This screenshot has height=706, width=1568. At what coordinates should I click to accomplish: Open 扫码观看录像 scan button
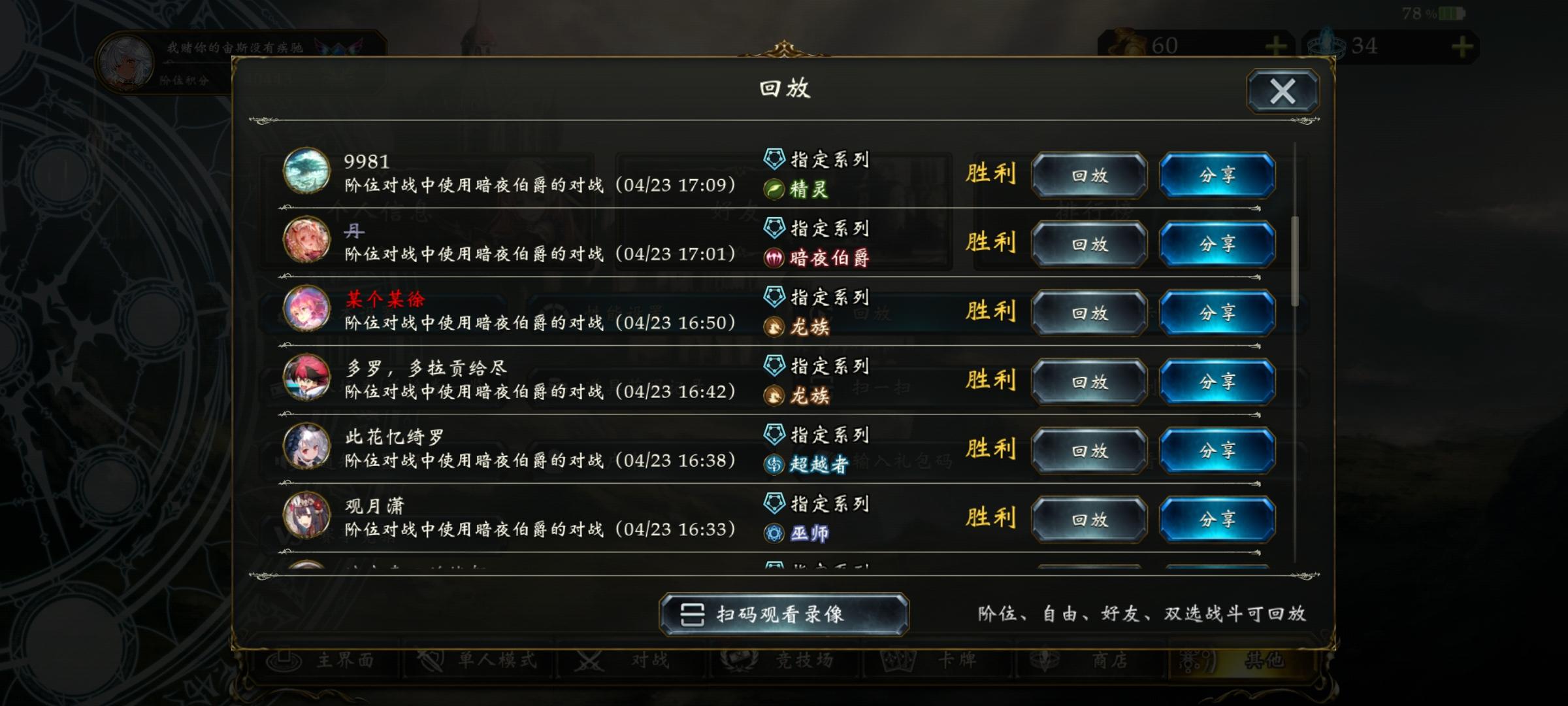784,614
